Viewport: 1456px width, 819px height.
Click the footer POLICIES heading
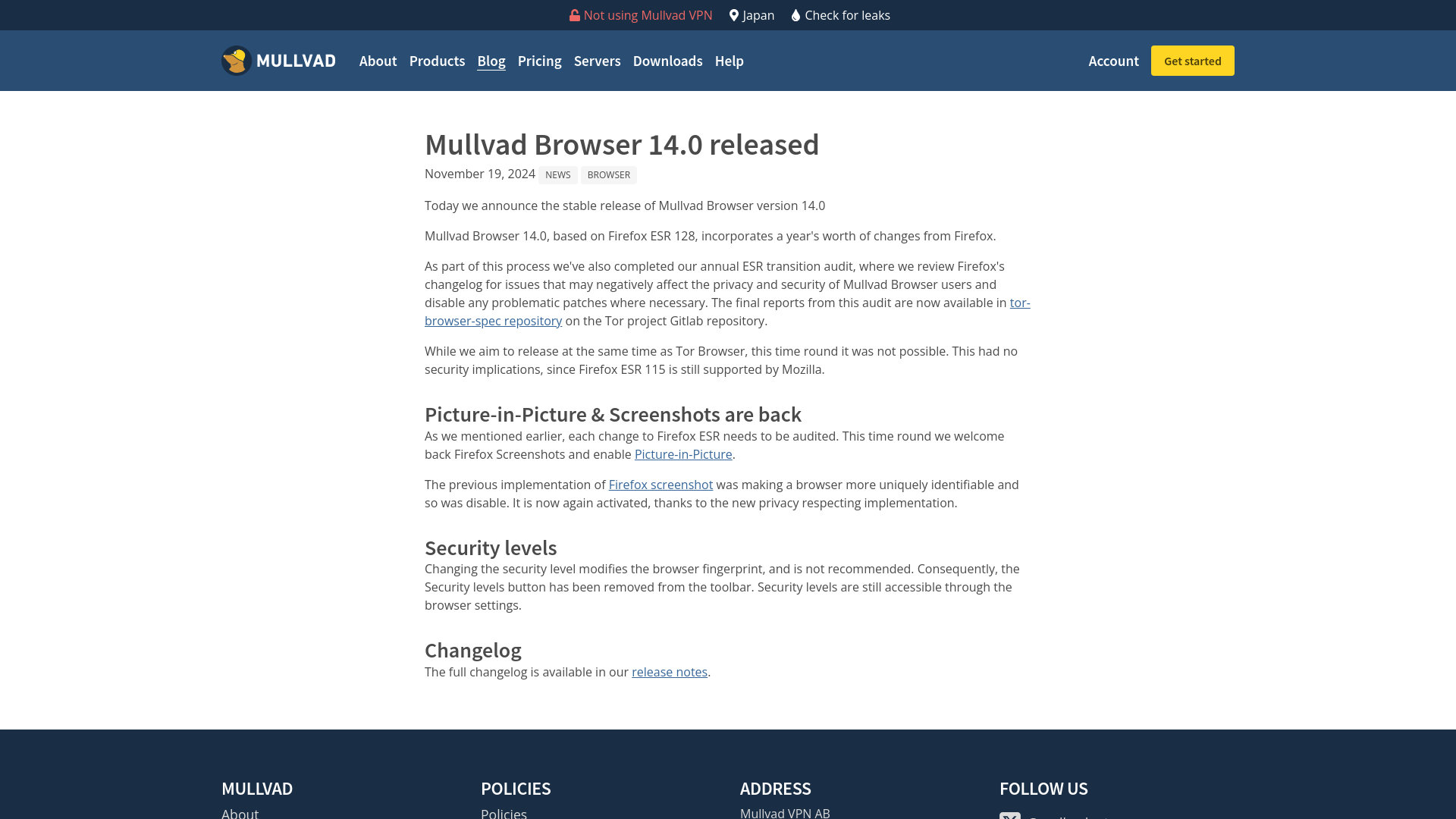[516, 789]
